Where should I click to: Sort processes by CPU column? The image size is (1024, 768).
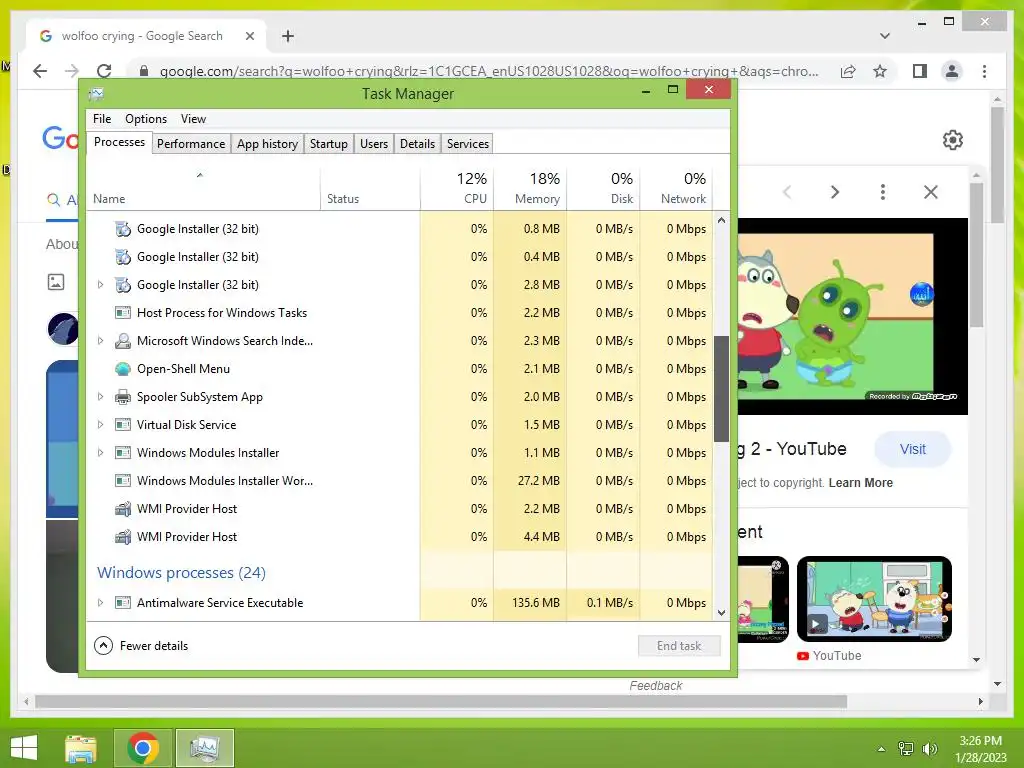point(456,189)
